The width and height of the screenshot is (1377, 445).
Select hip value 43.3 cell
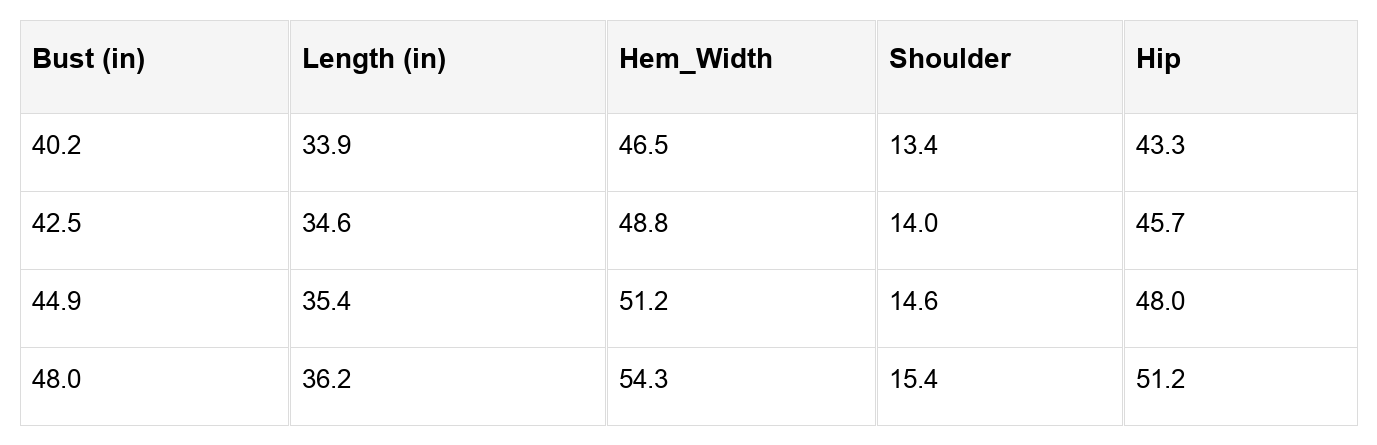pyautogui.click(x=1240, y=153)
